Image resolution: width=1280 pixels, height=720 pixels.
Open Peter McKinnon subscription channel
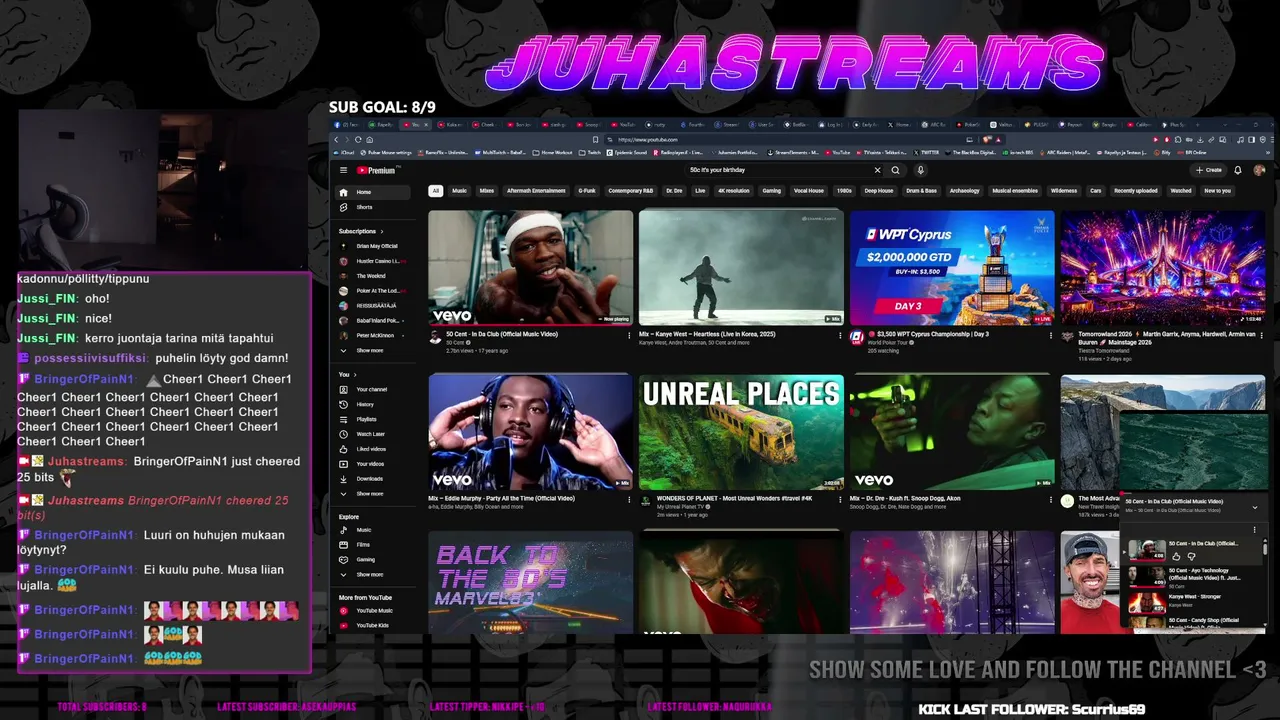(372, 335)
